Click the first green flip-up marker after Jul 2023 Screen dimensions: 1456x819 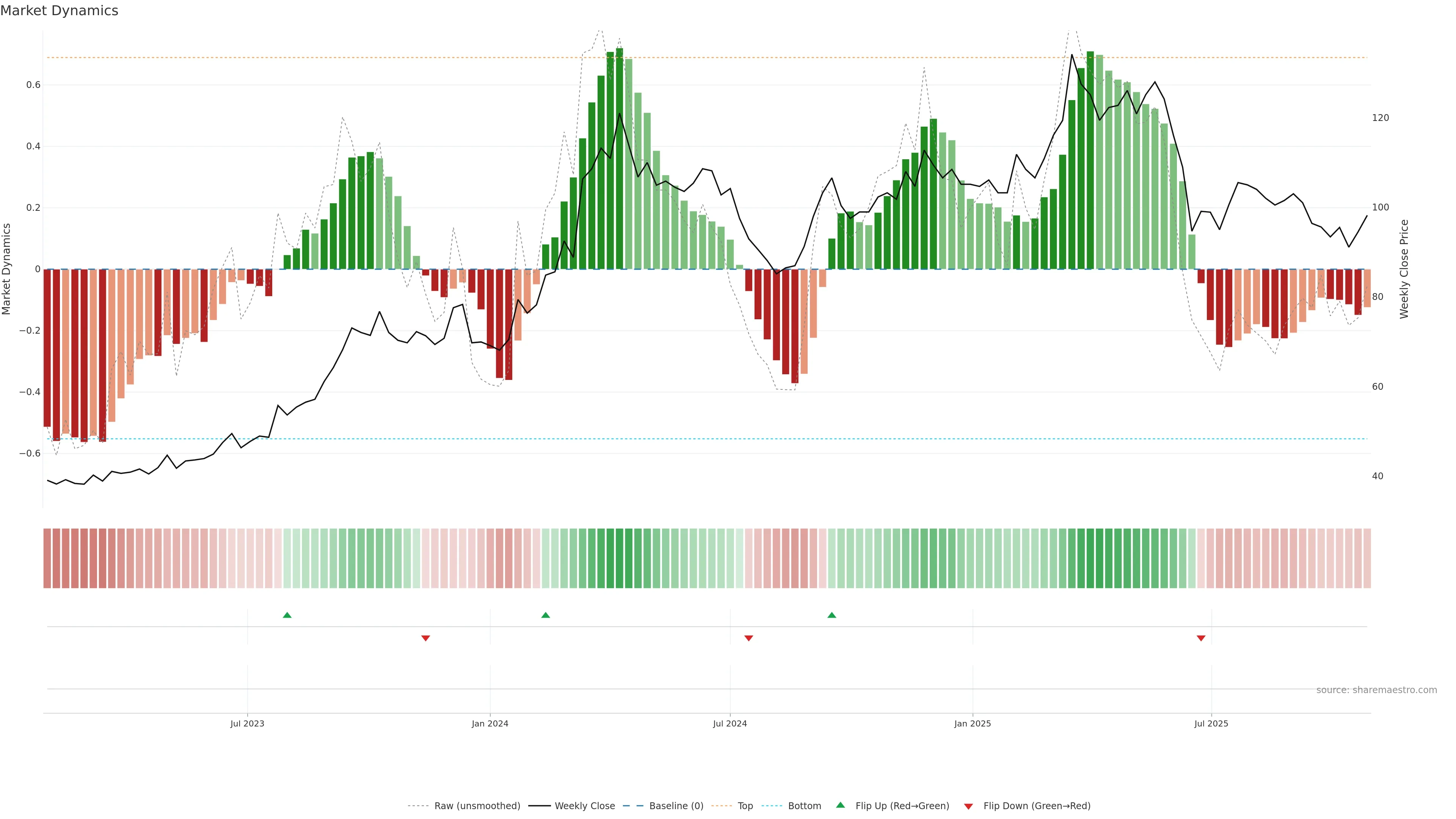coord(287,615)
